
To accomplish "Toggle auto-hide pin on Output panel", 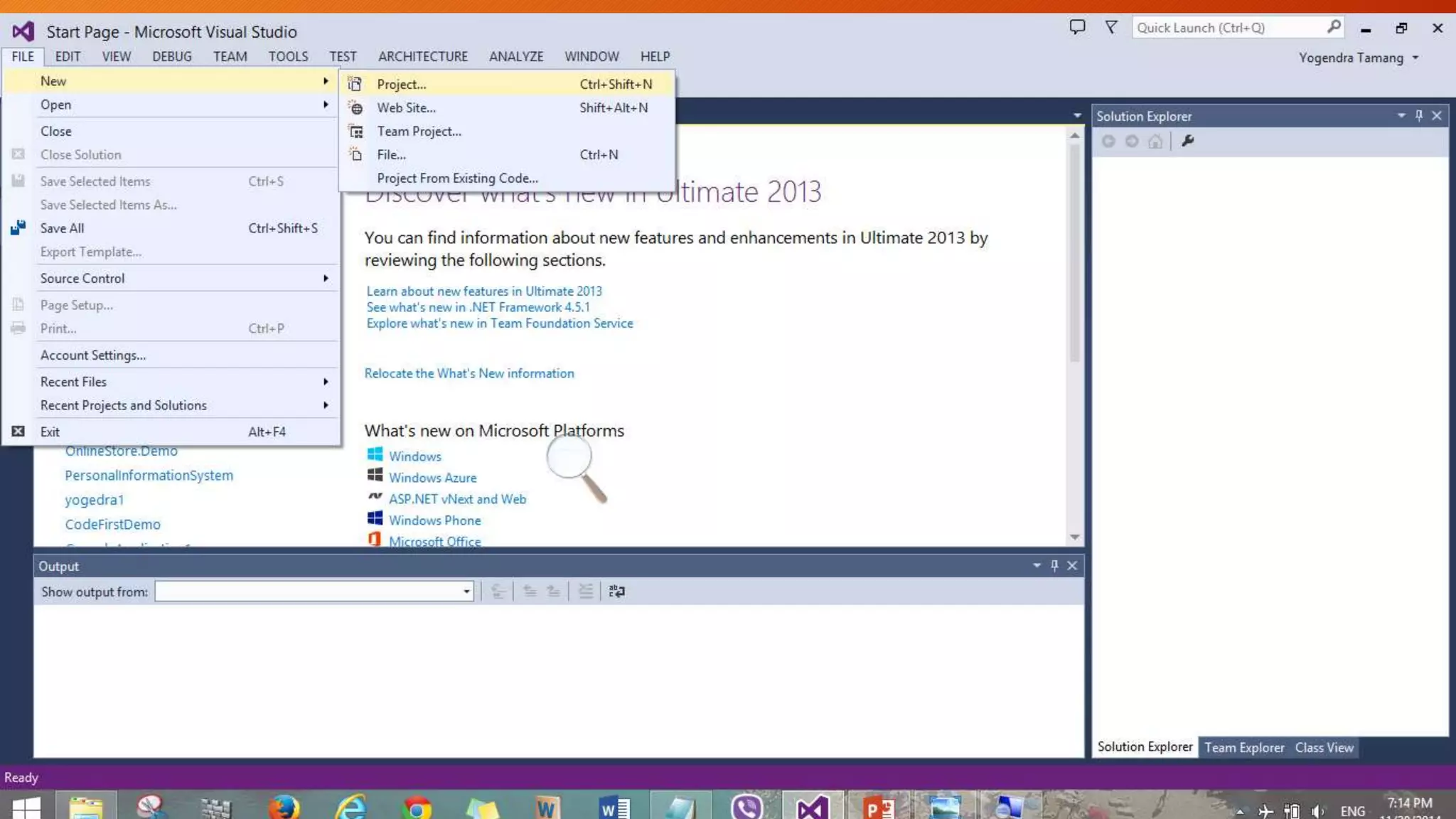I will point(1054,566).
